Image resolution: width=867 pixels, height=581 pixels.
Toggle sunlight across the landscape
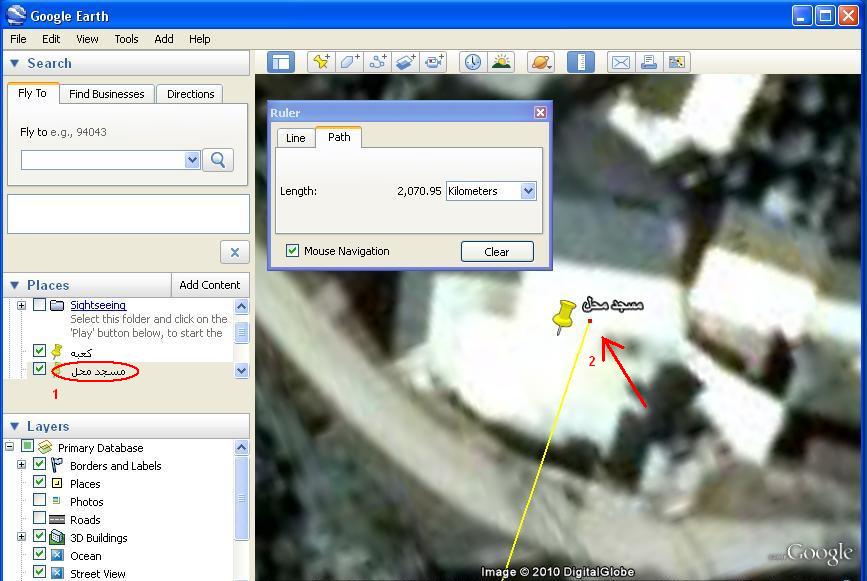[x=501, y=62]
